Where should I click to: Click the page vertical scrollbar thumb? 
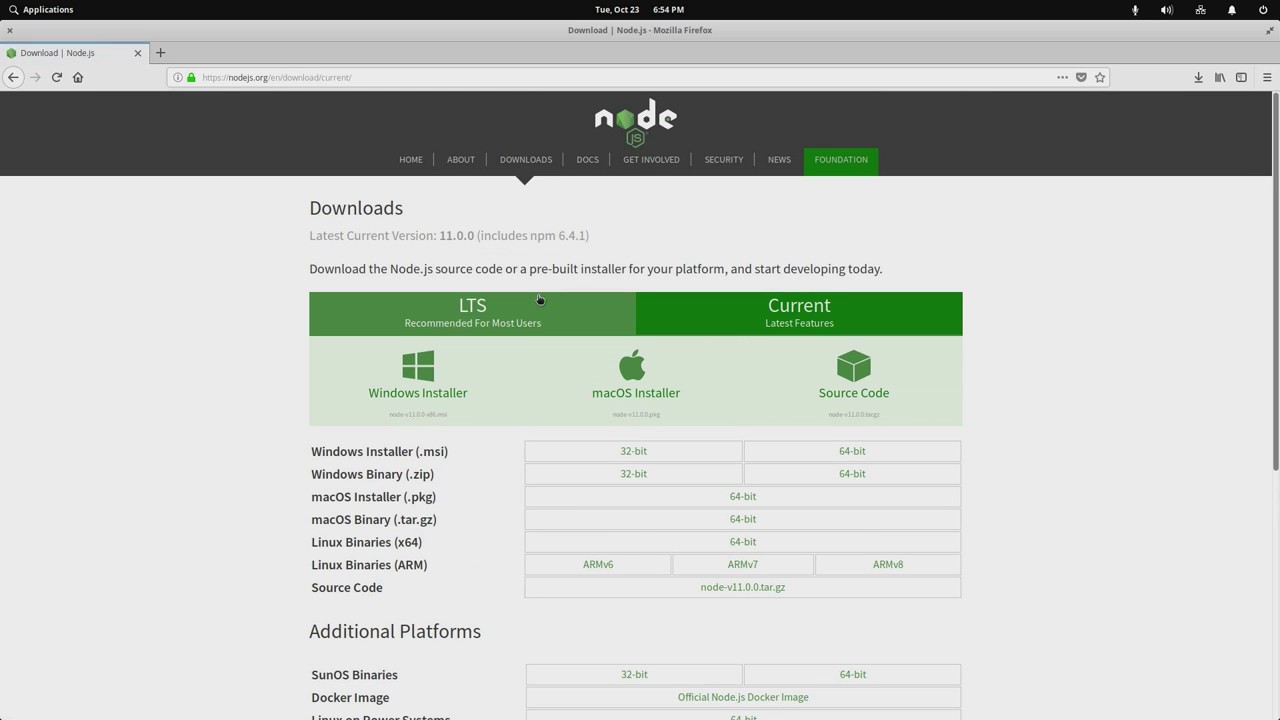coord(1275,280)
